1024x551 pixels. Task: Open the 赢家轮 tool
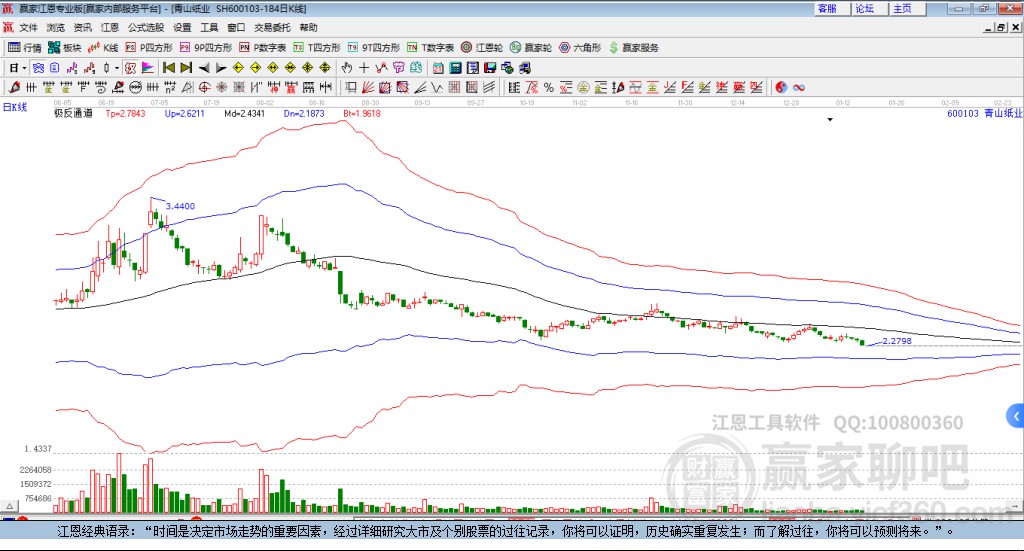pyautogui.click(x=531, y=48)
